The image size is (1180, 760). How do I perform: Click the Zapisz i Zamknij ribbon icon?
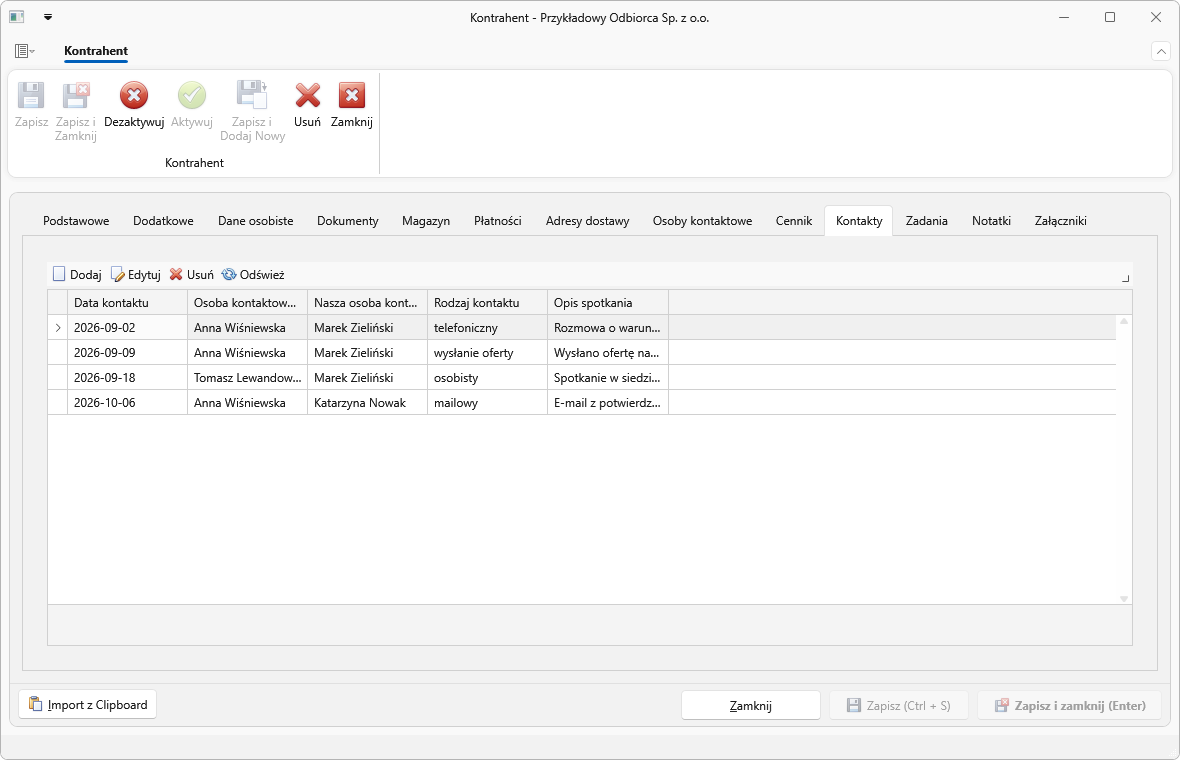[x=75, y=96]
